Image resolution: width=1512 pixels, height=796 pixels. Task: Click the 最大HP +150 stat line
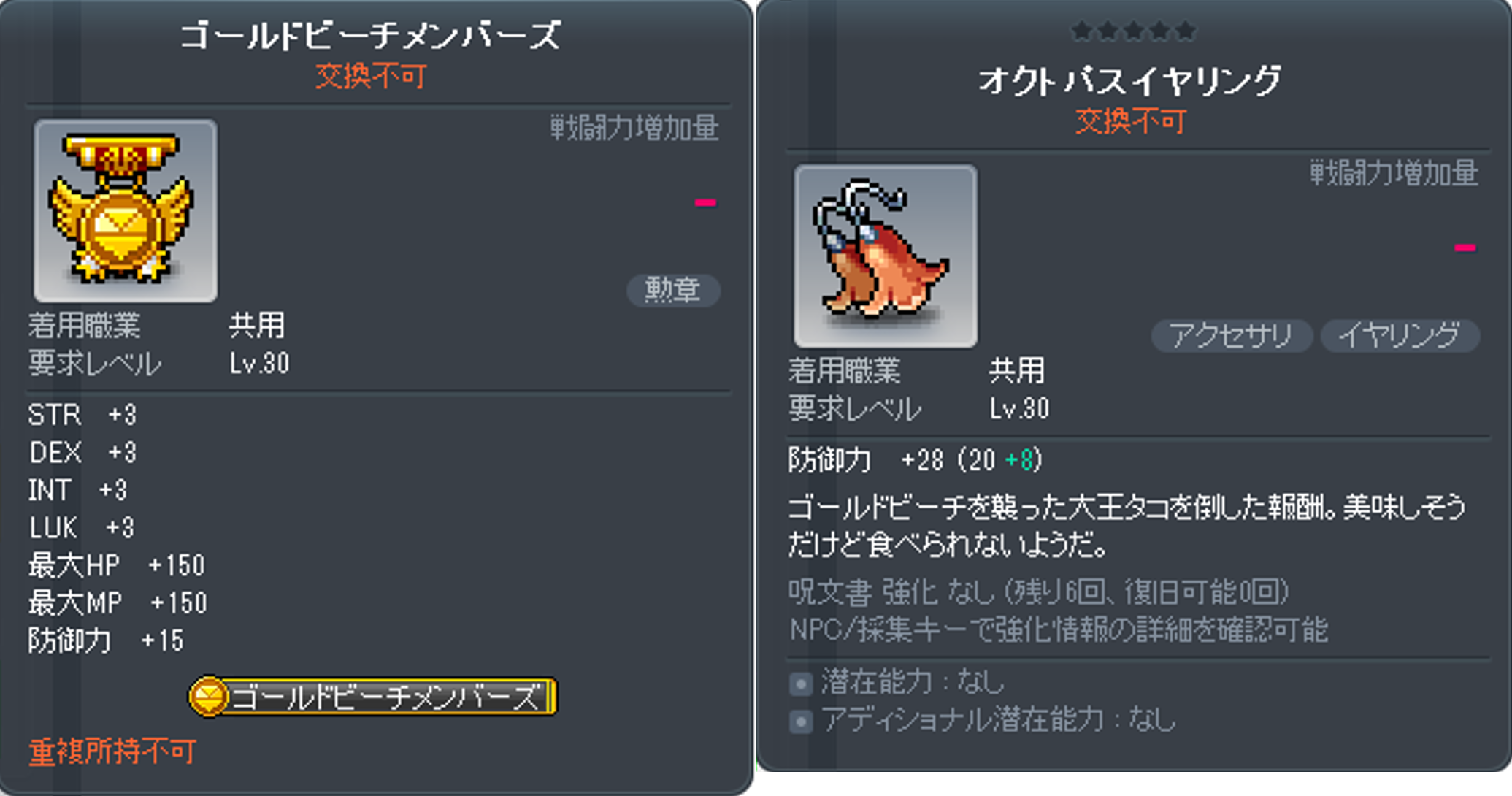[x=117, y=565]
